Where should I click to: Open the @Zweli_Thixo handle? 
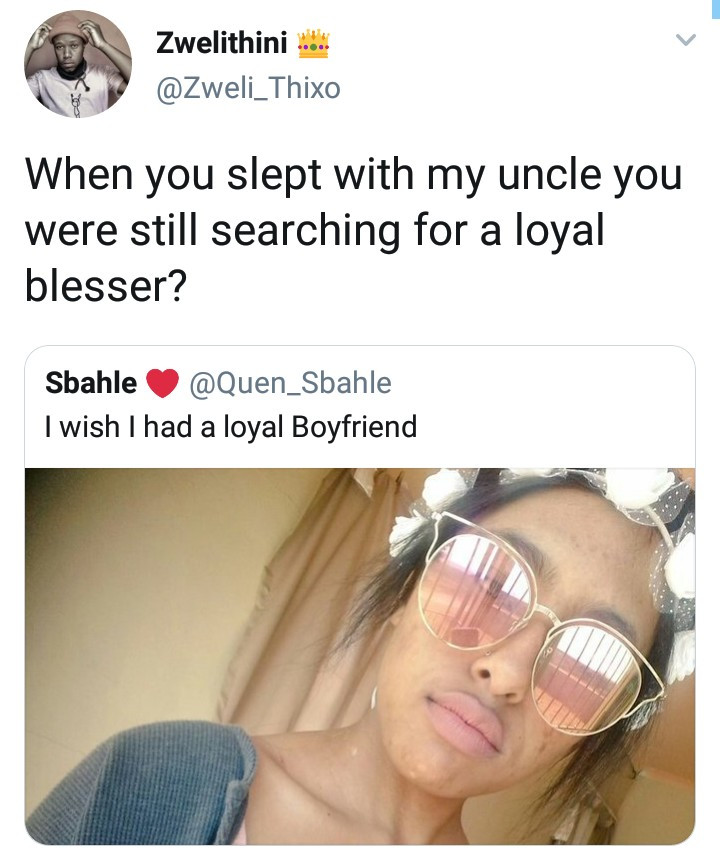click(248, 88)
